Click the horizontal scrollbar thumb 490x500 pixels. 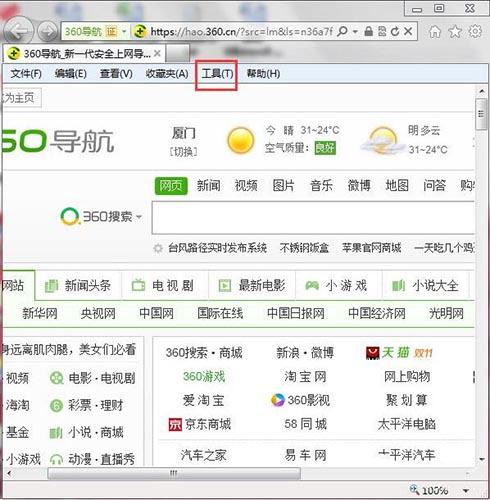click(x=174, y=473)
